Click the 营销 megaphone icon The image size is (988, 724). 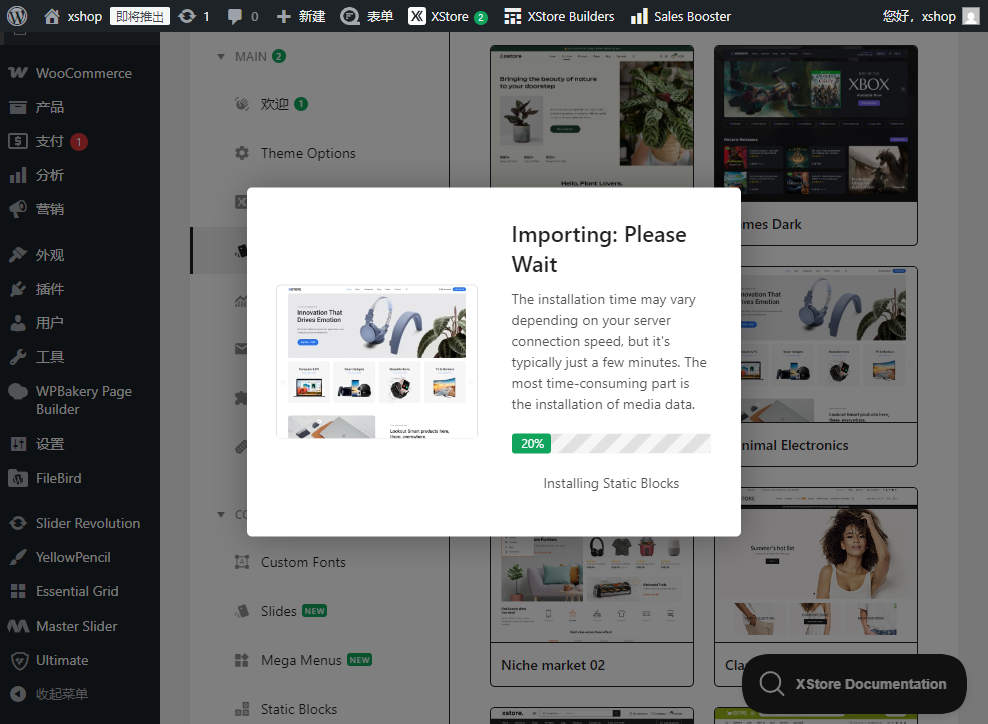18,209
